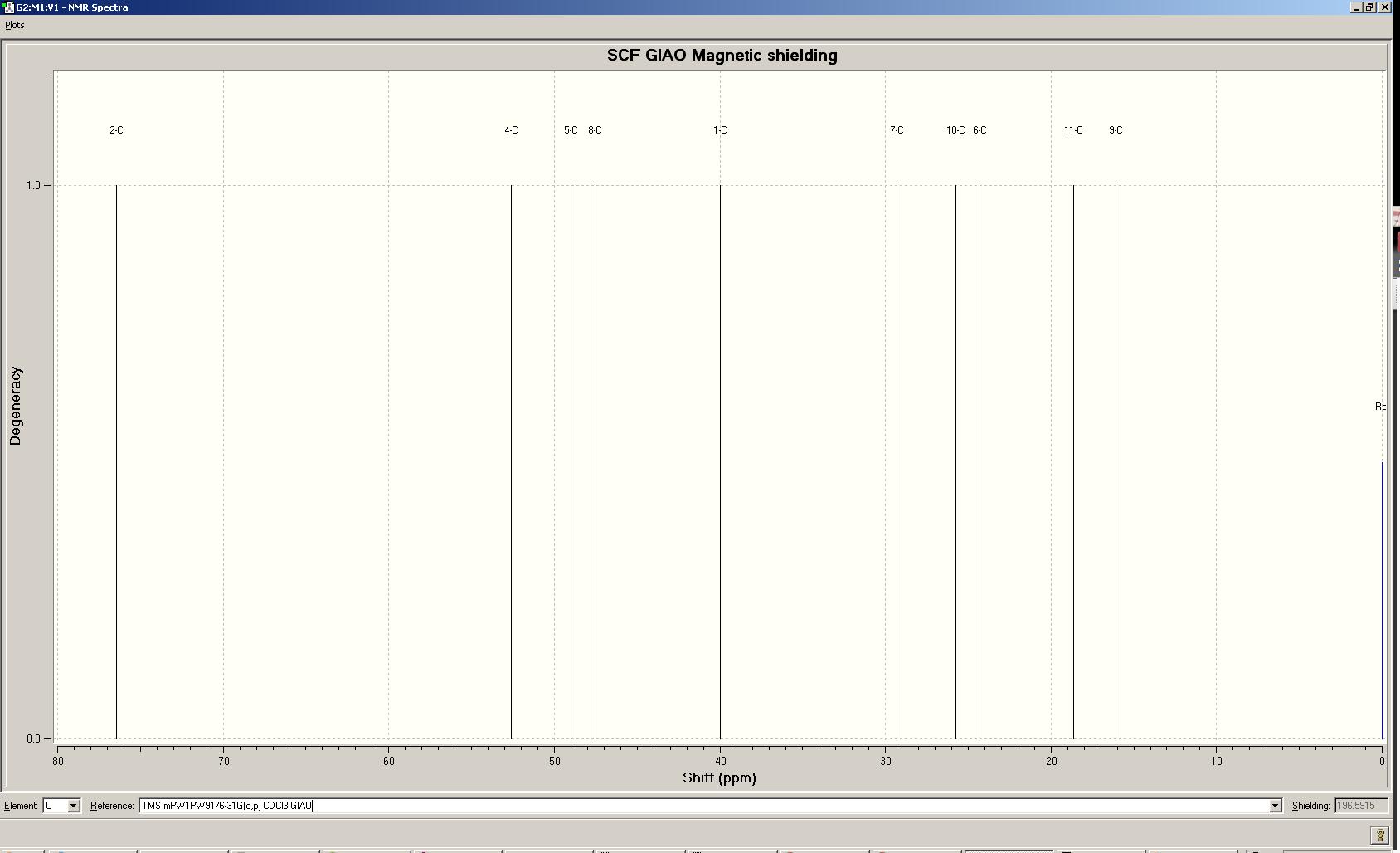The image size is (1400, 853).
Task: Click the 50 tick label on Shift axis
Action: tap(554, 761)
